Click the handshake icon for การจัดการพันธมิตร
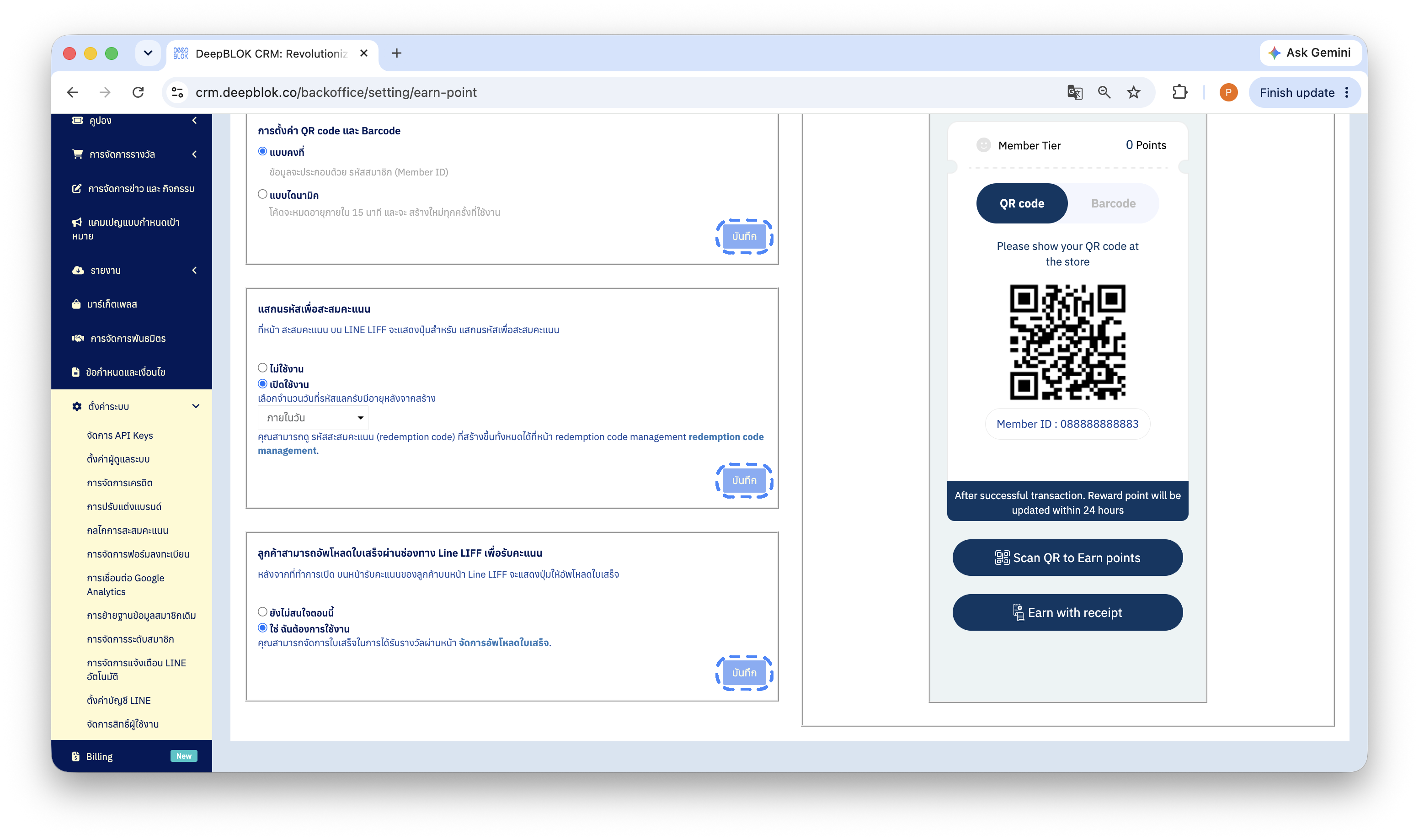1419x840 pixels. [78, 338]
